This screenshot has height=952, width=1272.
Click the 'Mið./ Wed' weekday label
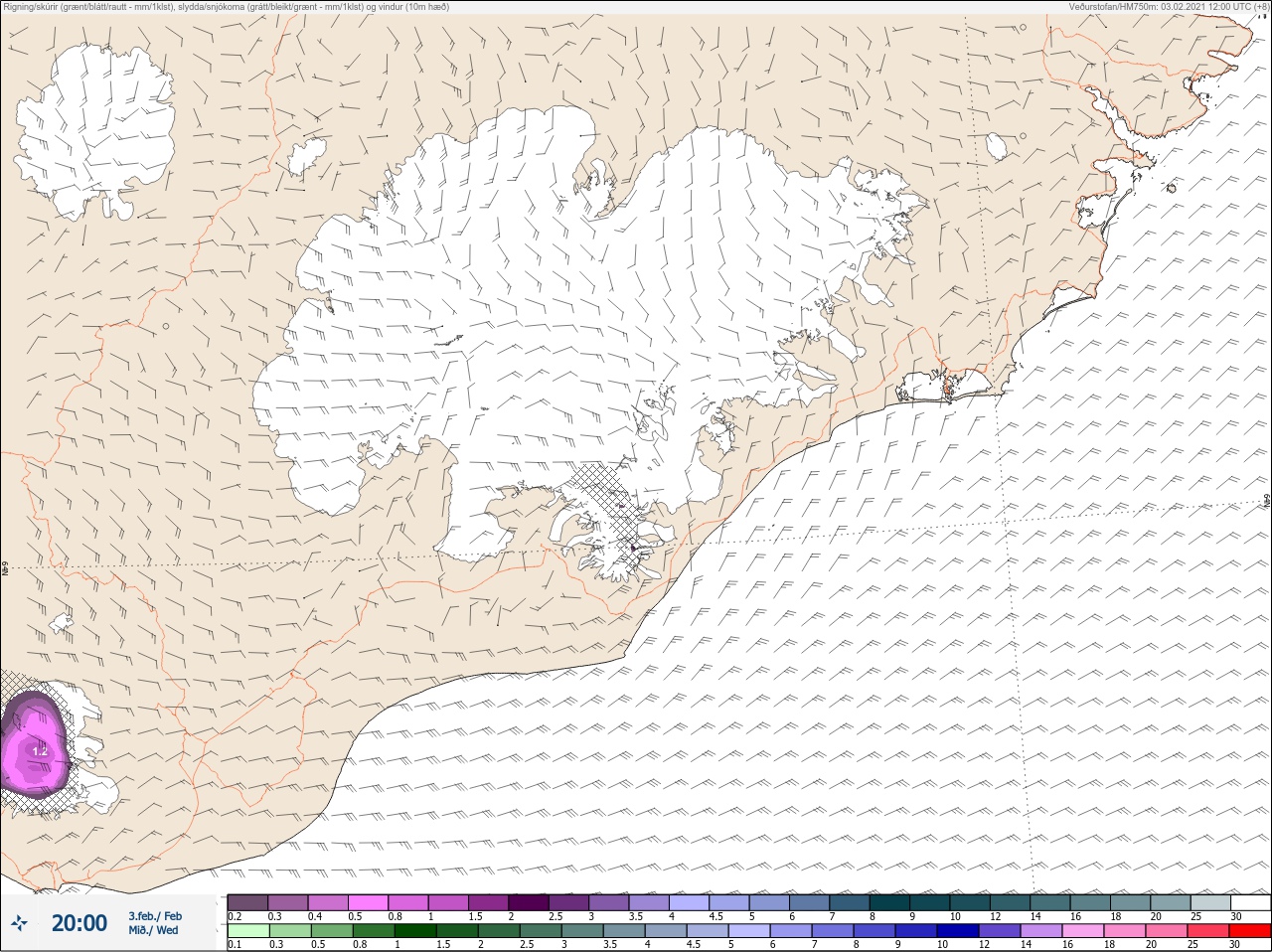point(153,930)
